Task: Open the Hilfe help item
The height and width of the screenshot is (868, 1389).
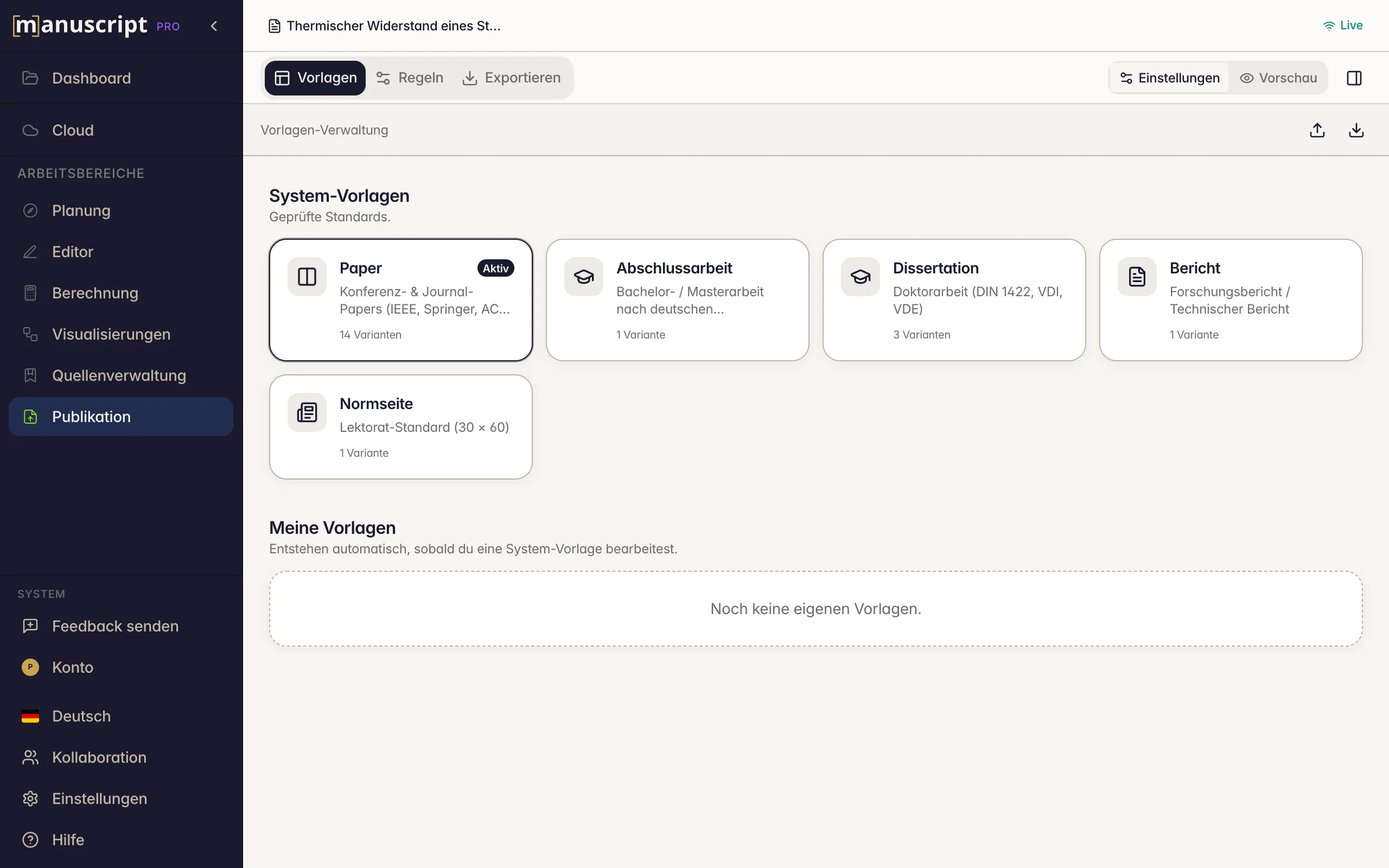Action: pyautogui.click(x=121, y=840)
